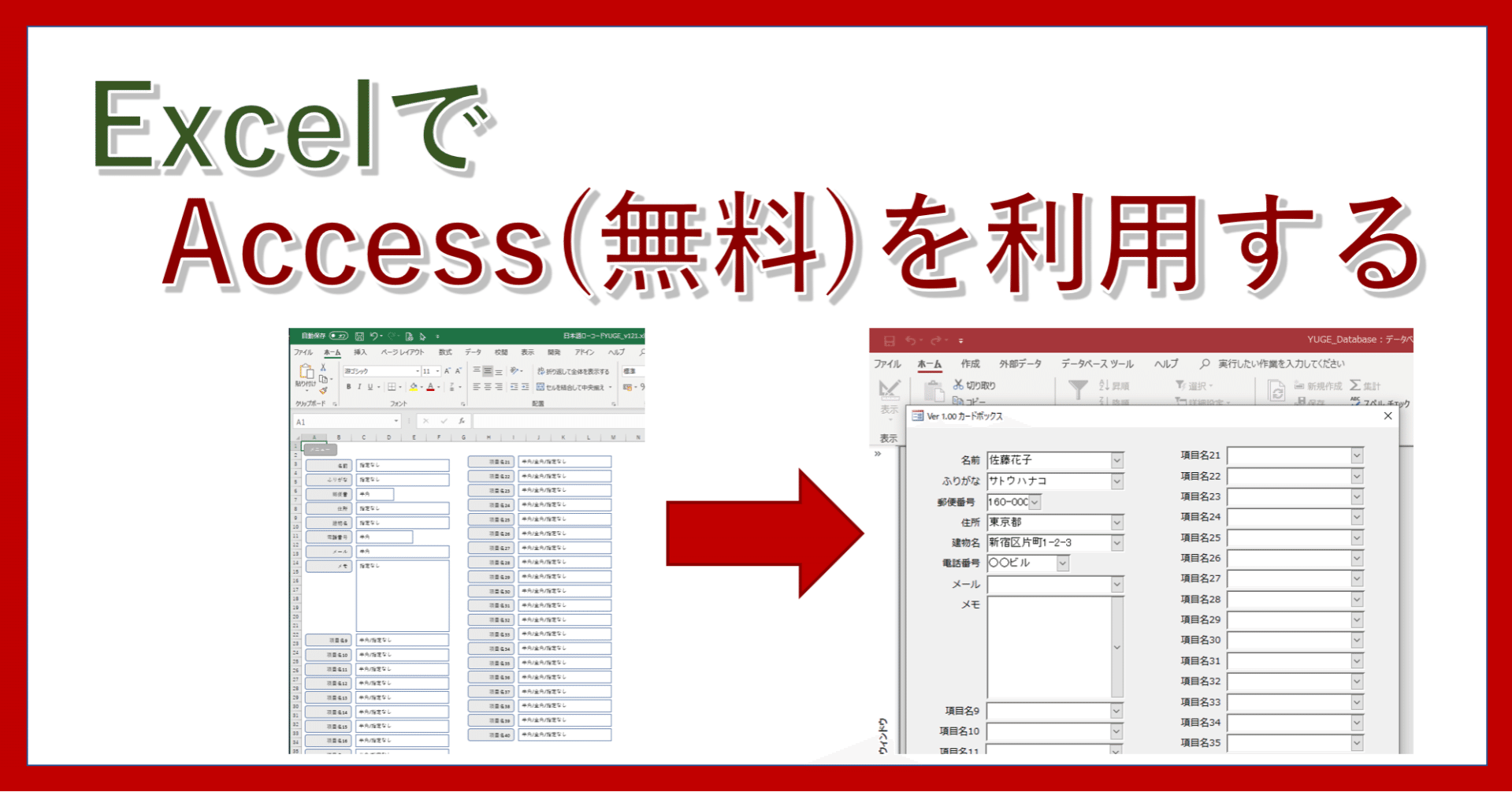The width and height of the screenshot is (1512, 792).
Task: Click Excel decrease font size icon
Action: coord(458,371)
